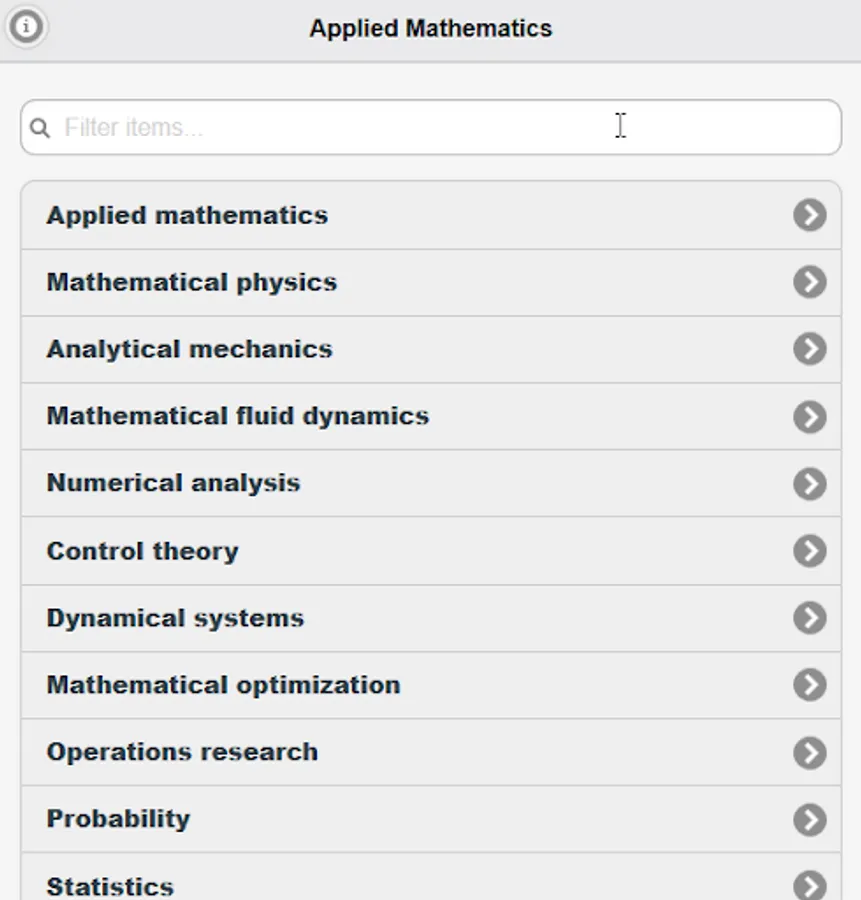This screenshot has height=900, width=861.
Task: Expand Mathematical optimization via its chevron
Action: pyautogui.click(x=810, y=685)
